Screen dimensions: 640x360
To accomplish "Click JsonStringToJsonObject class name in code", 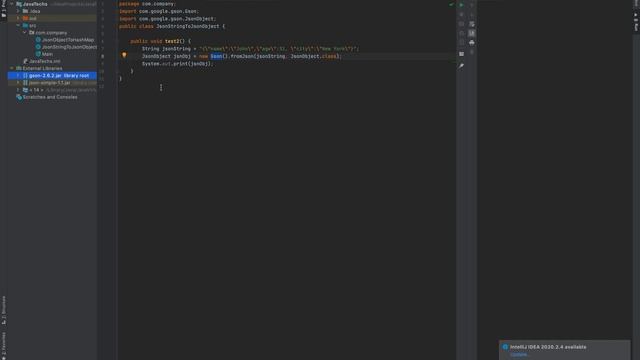I will [x=188, y=26].
